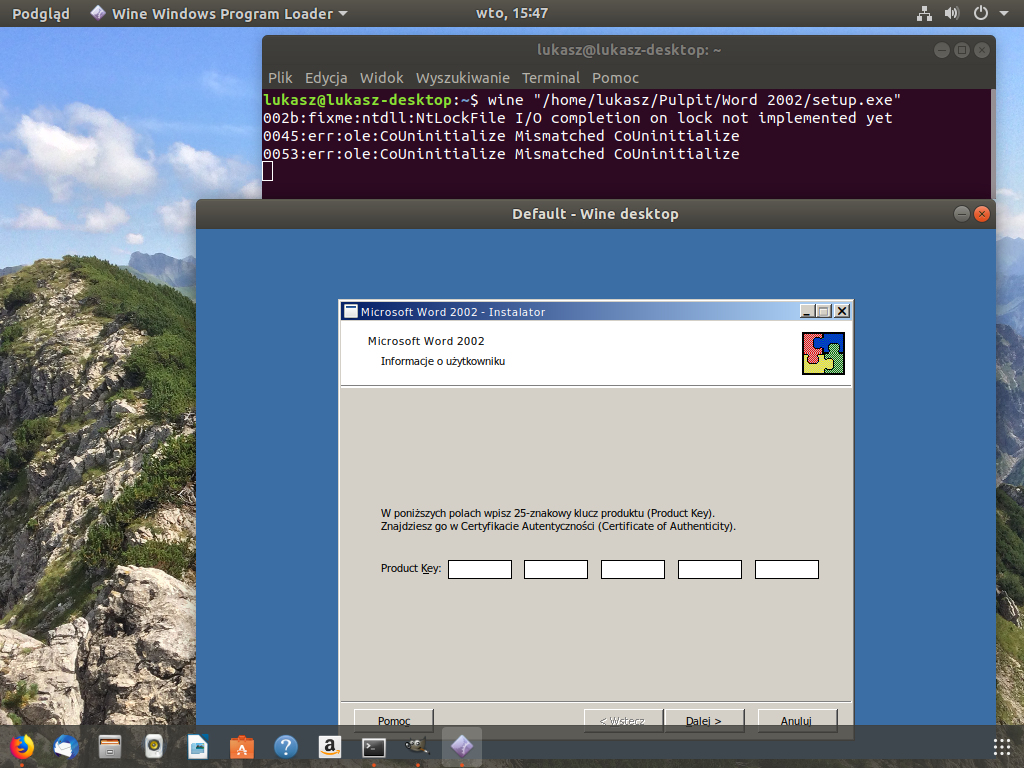Viewport: 1024px width, 768px height.
Task: Click the Wstecz button in the installer
Action: [x=623, y=721]
